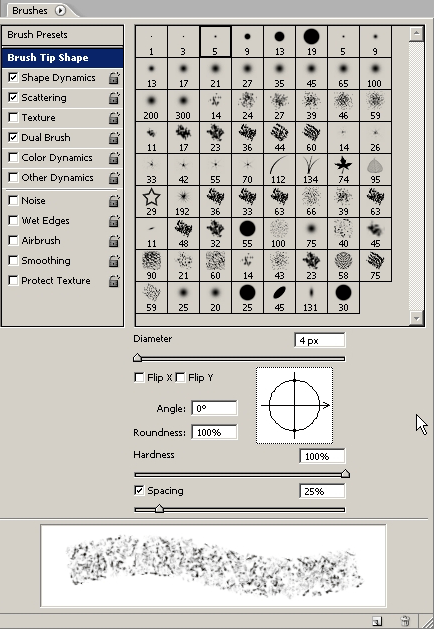Click the Angle input field

click(x=214, y=408)
